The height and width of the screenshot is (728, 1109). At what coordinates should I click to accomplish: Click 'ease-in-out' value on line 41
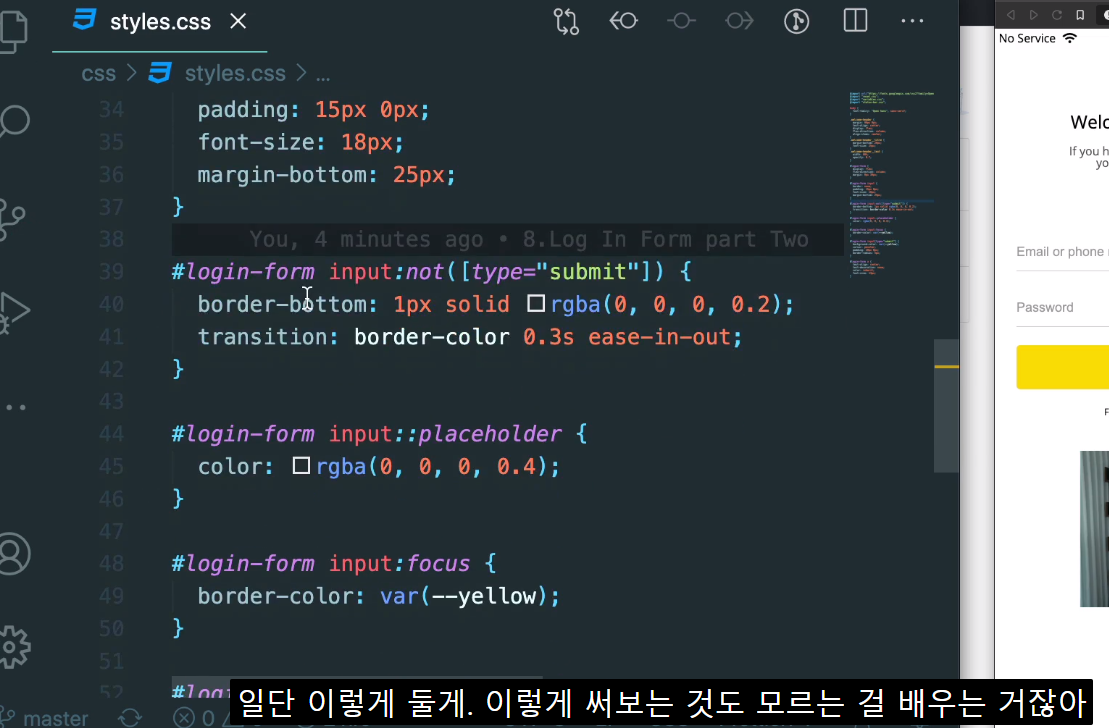(x=659, y=337)
